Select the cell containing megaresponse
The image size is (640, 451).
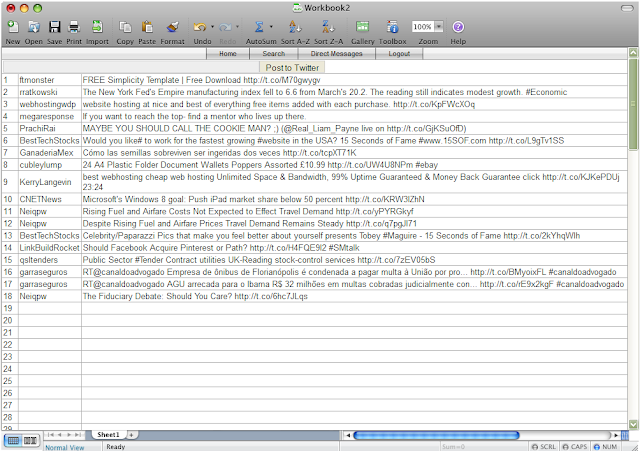click(x=50, y=117)
